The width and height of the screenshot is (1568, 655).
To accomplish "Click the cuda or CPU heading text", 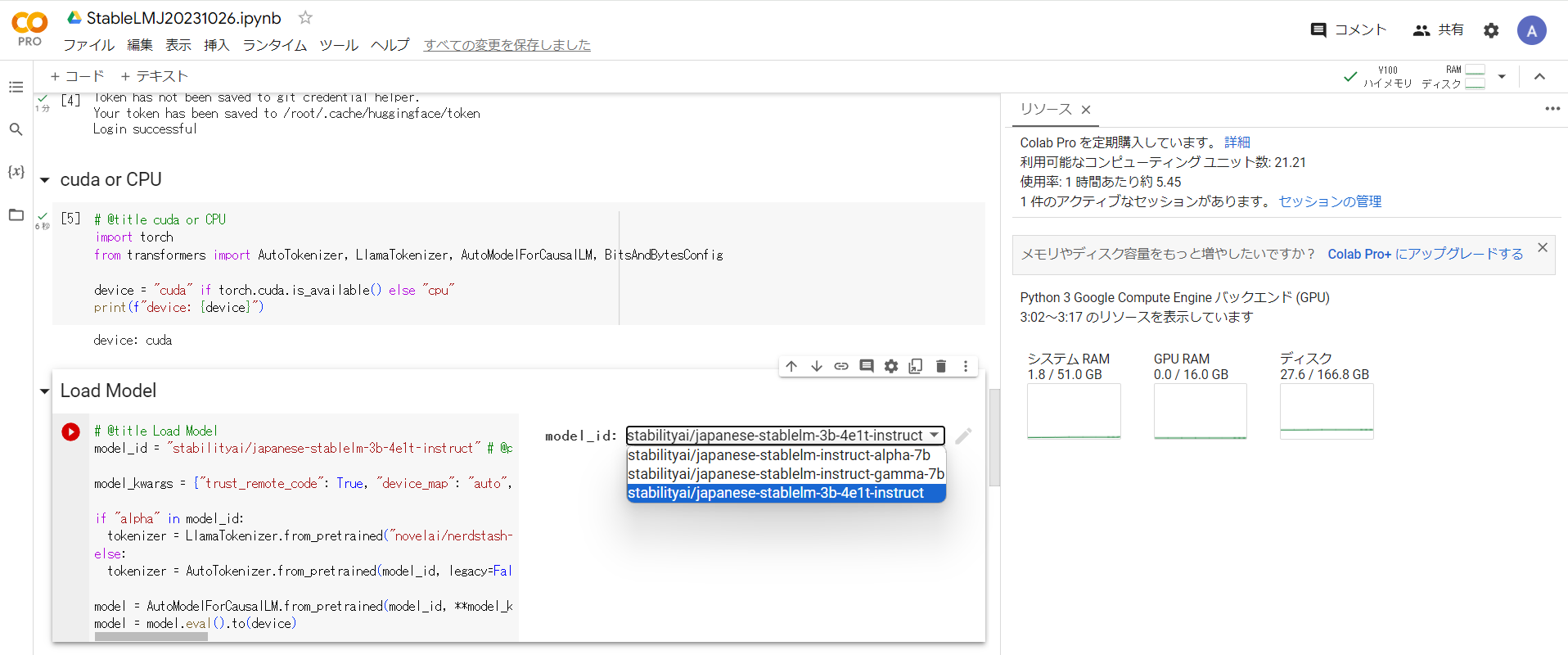I will coord(110,180).
